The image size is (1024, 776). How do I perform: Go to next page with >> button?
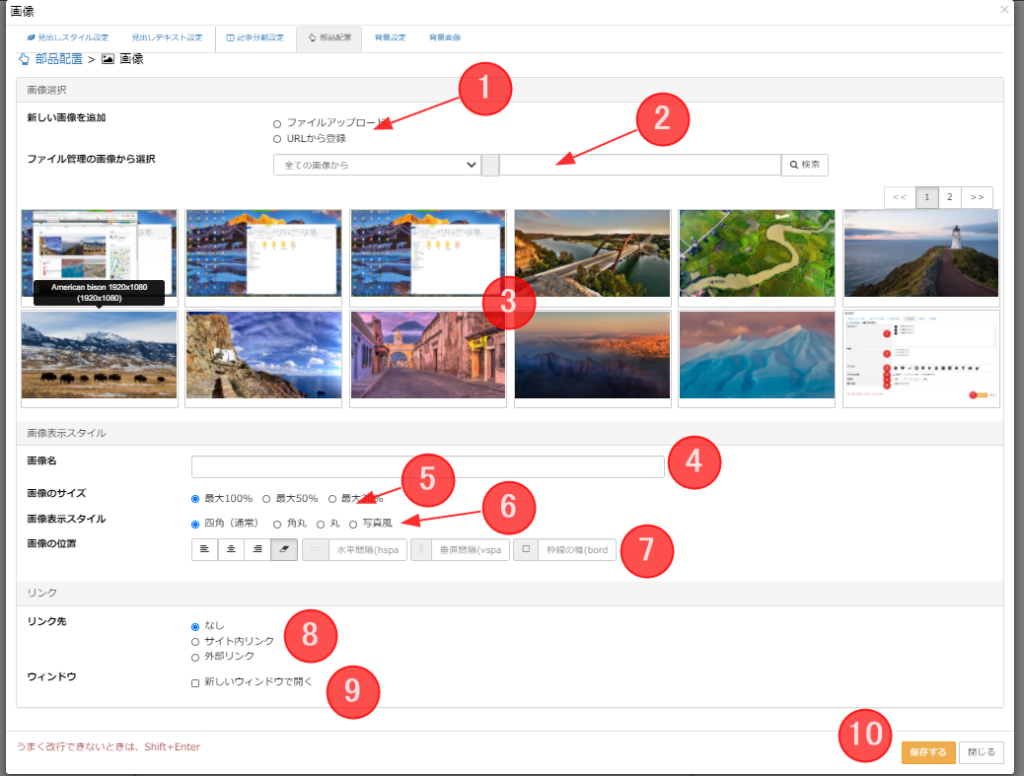(x=977, y=197)
